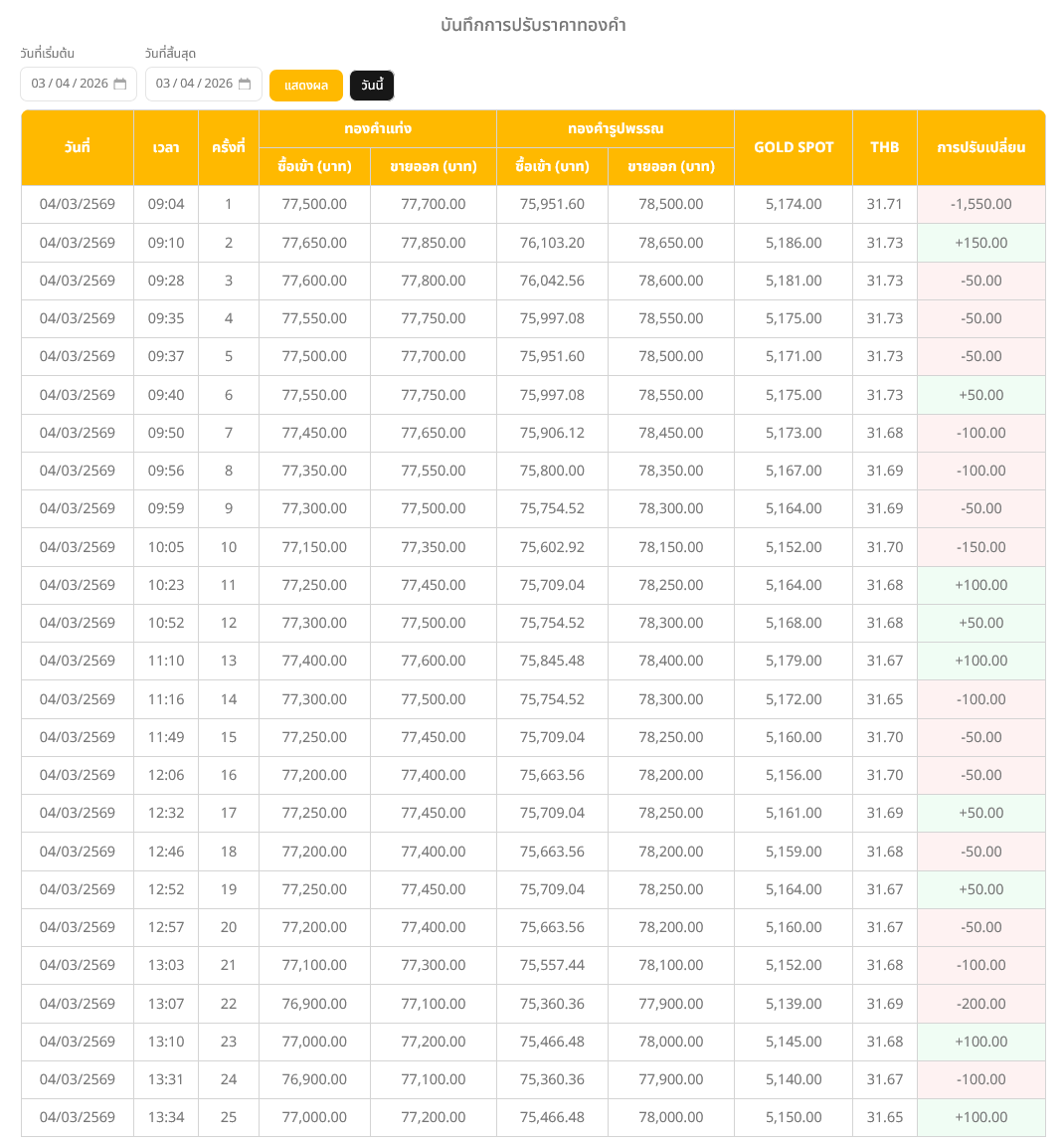Click the บันทึกการปรับราคาทองคำ page title
The height and width of the screenshot is (1143, 1064).
(533, 25)
